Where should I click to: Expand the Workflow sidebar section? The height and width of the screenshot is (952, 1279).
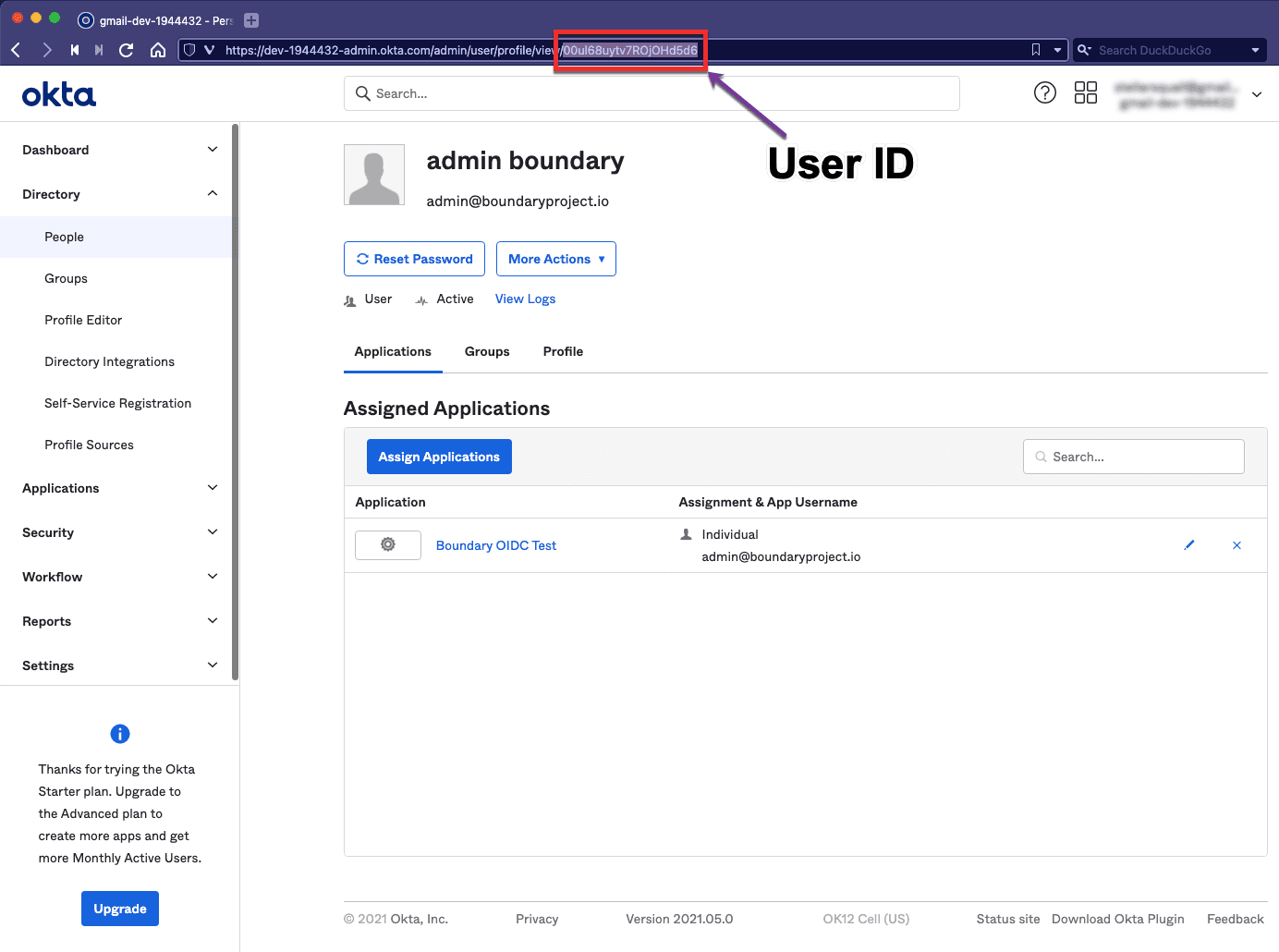[x=120, y=577]
